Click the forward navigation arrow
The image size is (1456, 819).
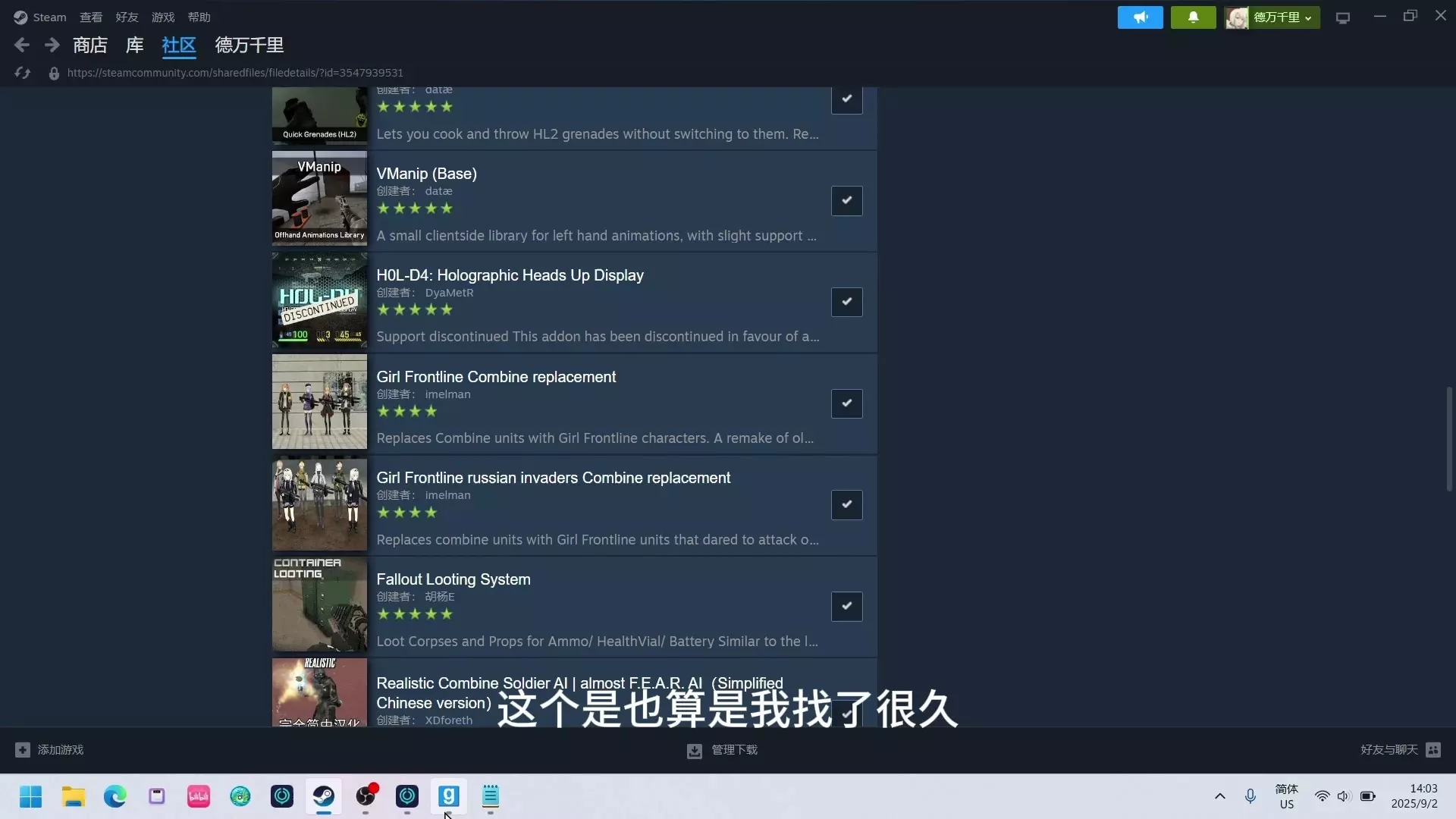tap(52, 45)
